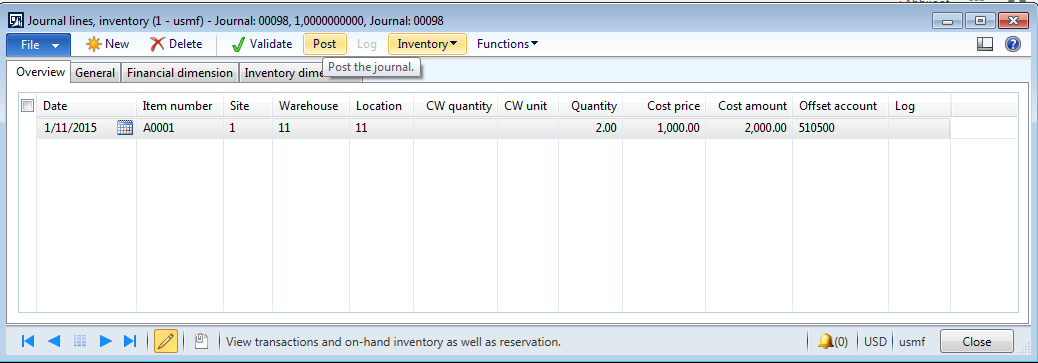
Task: Create a New journal line
Action: point(107,44)
